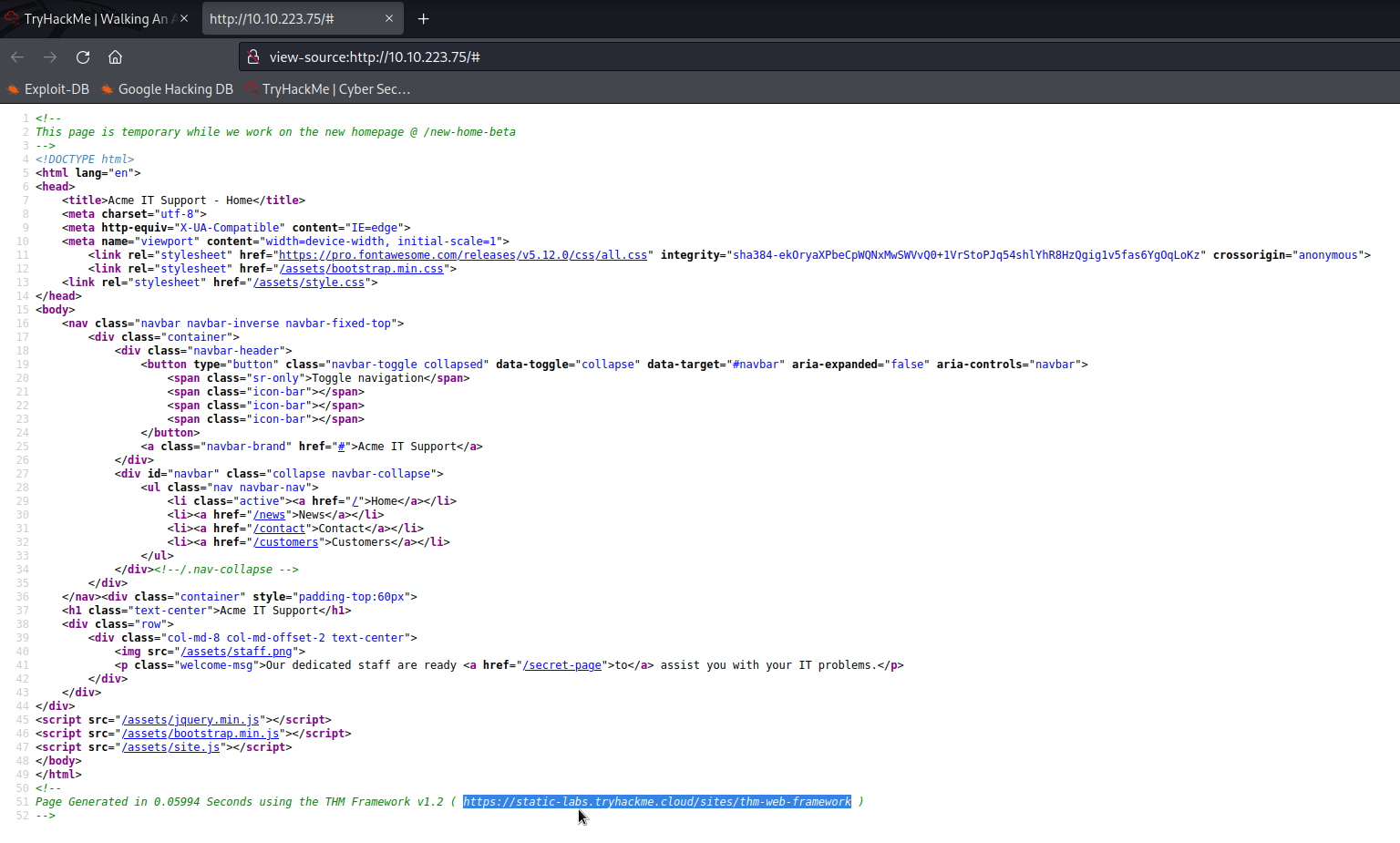Click the browser back arrow
The image size is (1400, 843).
17,57
